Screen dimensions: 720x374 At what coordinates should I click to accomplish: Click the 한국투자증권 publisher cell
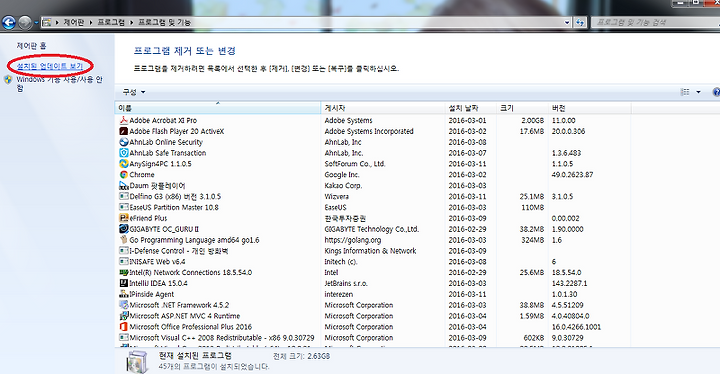tap(345, 218)
